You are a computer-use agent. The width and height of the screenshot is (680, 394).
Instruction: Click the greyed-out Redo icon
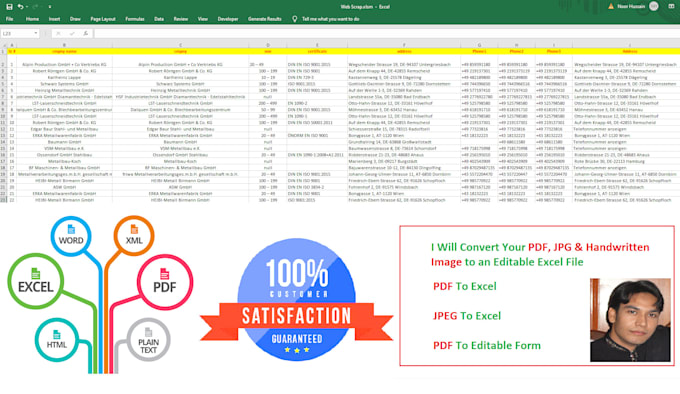tap(36, 7)
